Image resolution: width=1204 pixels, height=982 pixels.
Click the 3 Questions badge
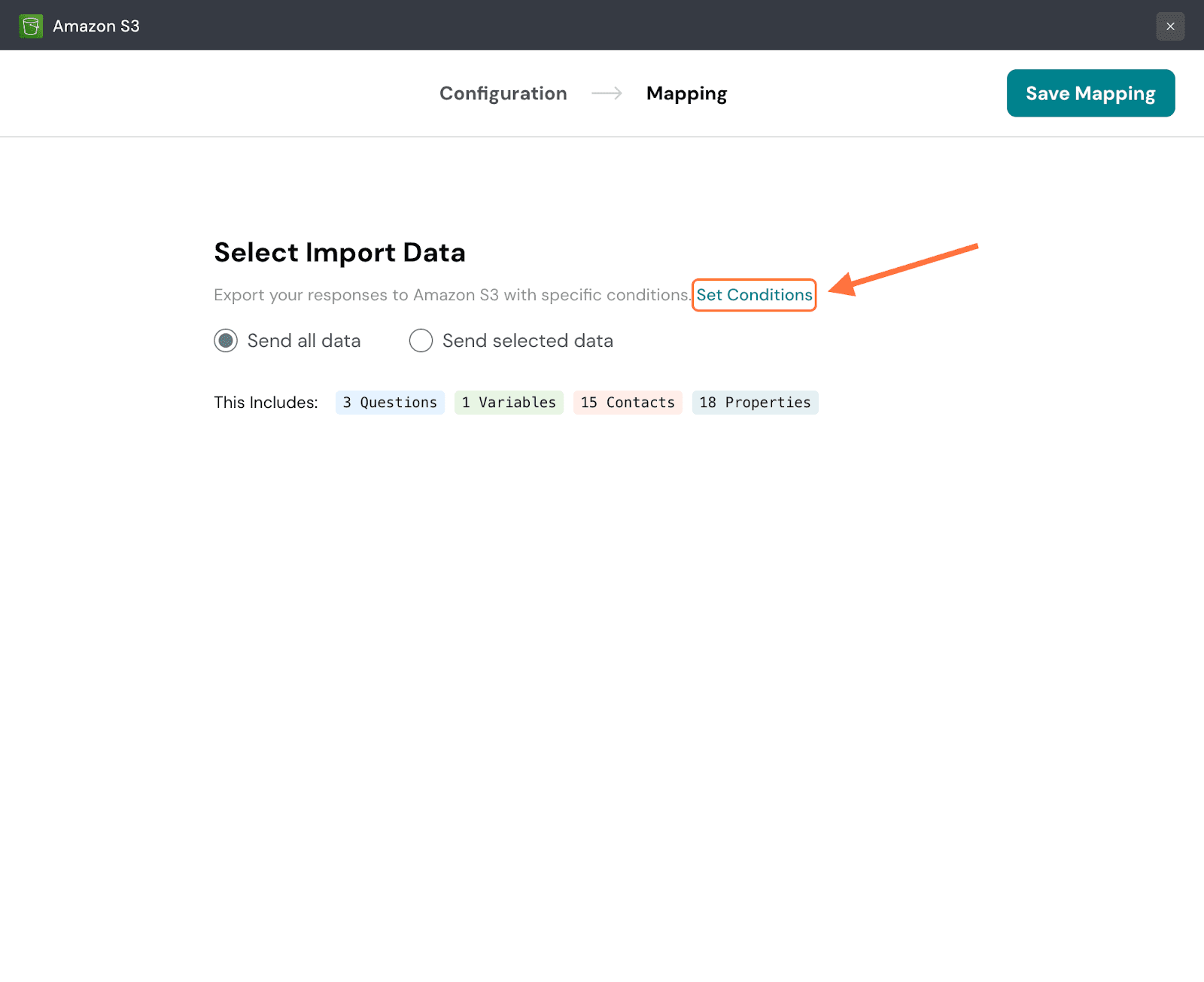coord(390,403)
